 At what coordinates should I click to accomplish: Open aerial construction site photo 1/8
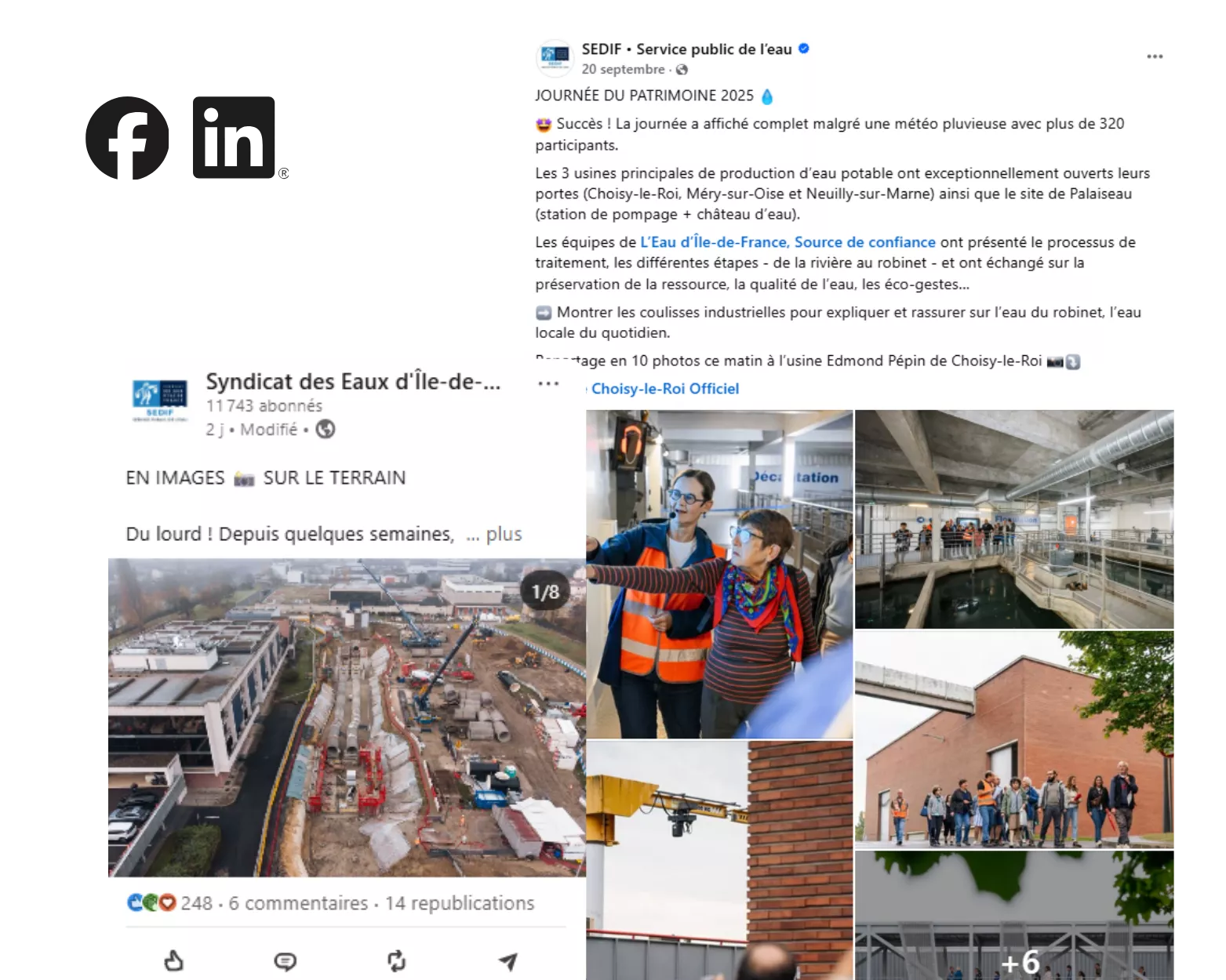click(347, 717)
